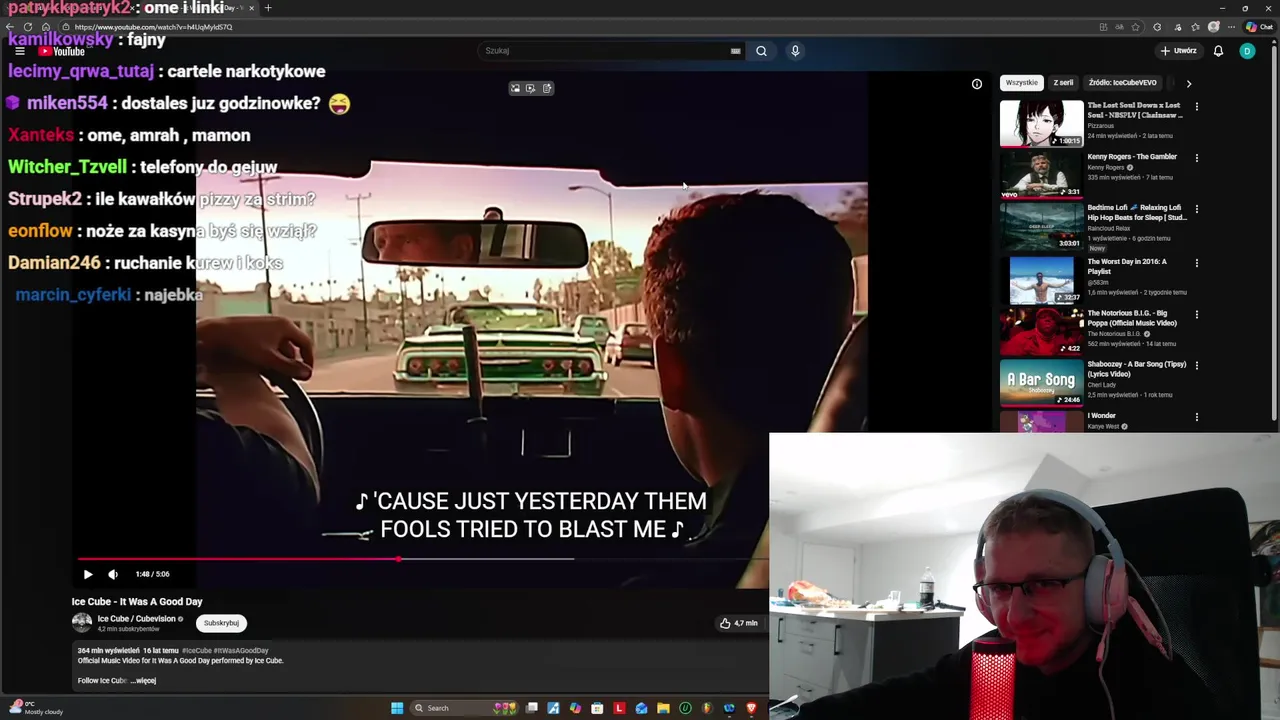The height and width of the screenshot is (720, 1280).
Task: Open YouTube hamburger guide menu
Action: click(19, 51)
